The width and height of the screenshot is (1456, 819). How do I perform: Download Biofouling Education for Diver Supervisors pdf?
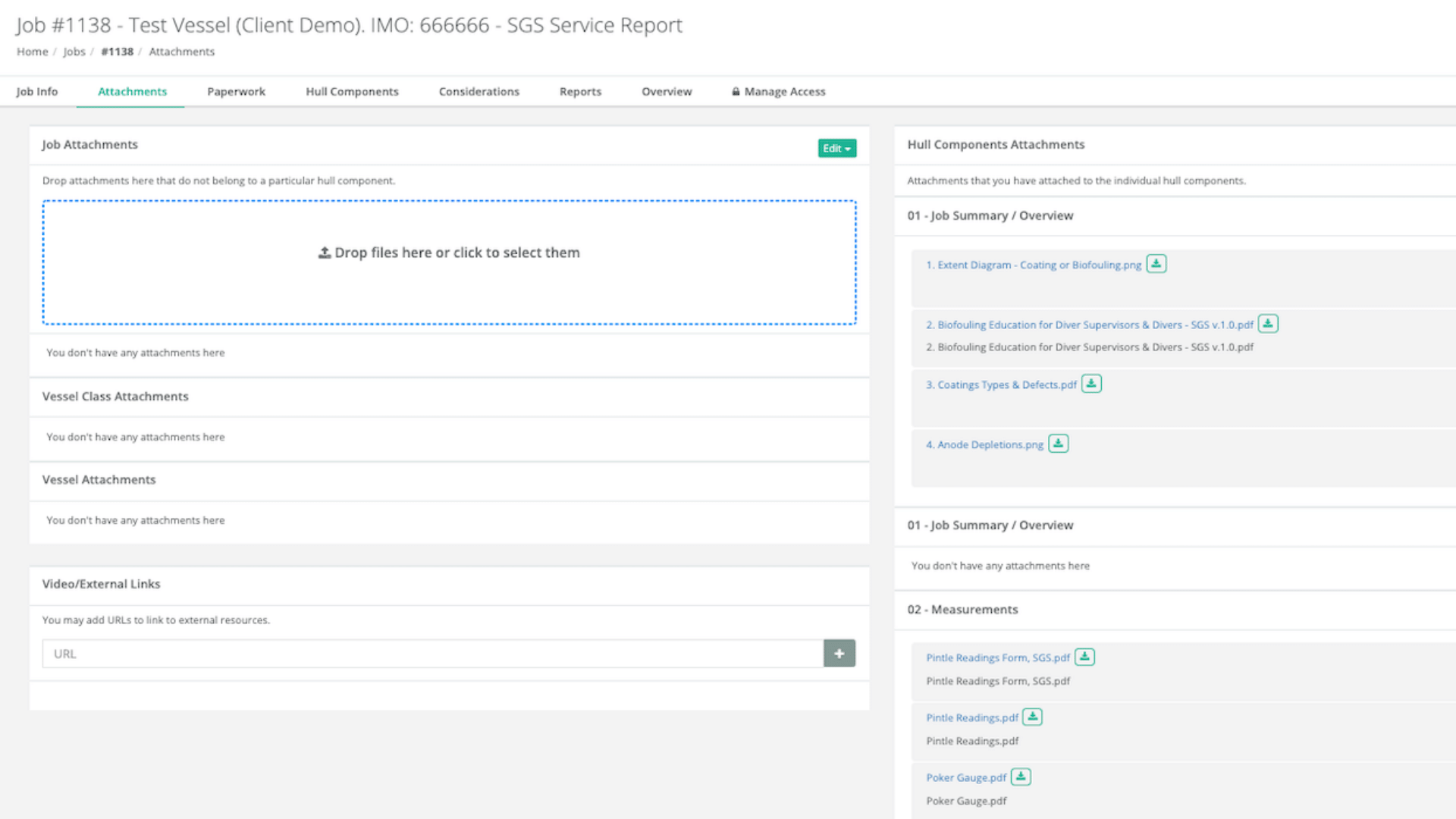pyautogui.click(x=1267, y=324)
